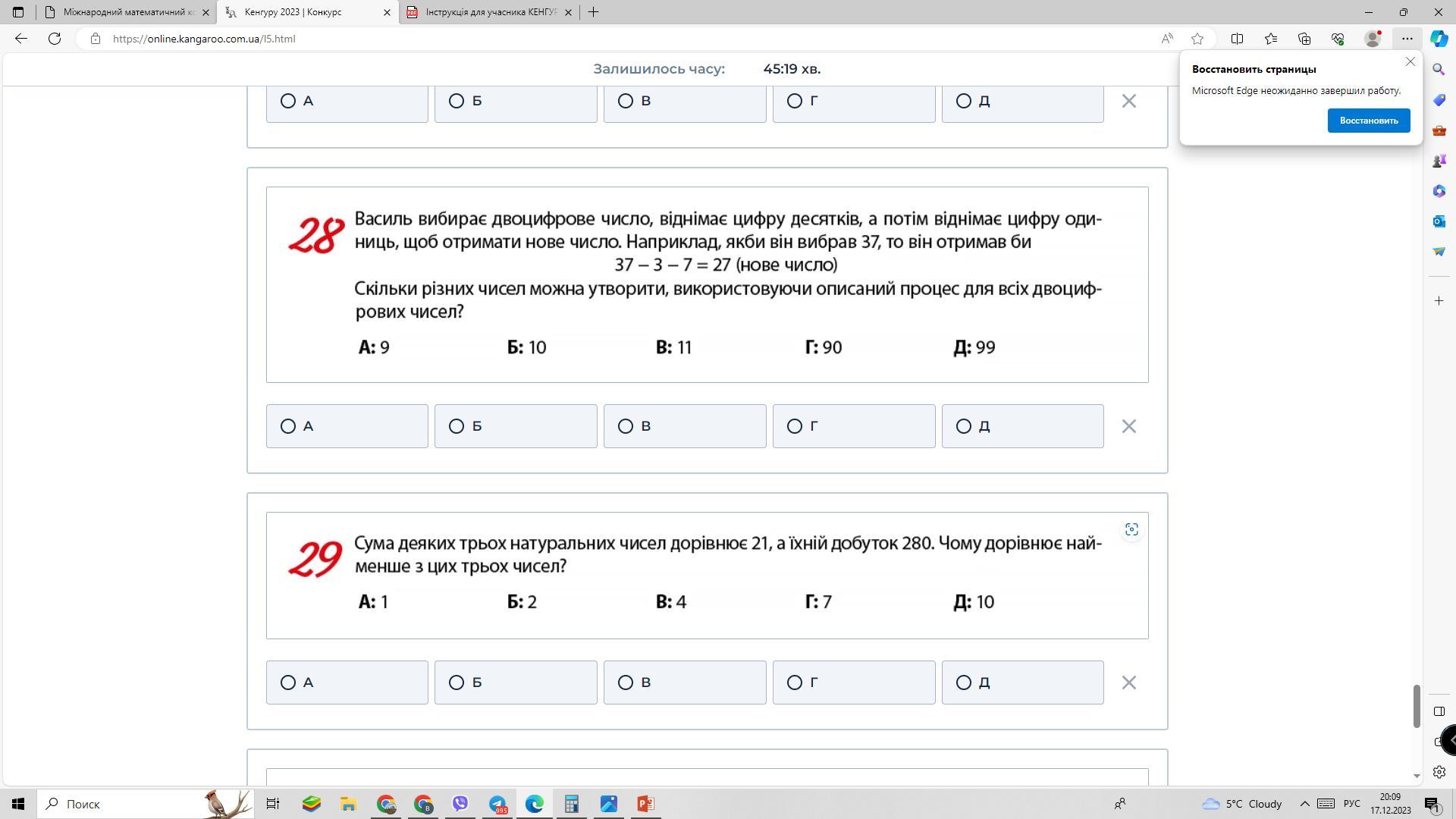Switch to the Інструкція для учасника tab
1456x819 pixels.
click(x=491, y=12)
